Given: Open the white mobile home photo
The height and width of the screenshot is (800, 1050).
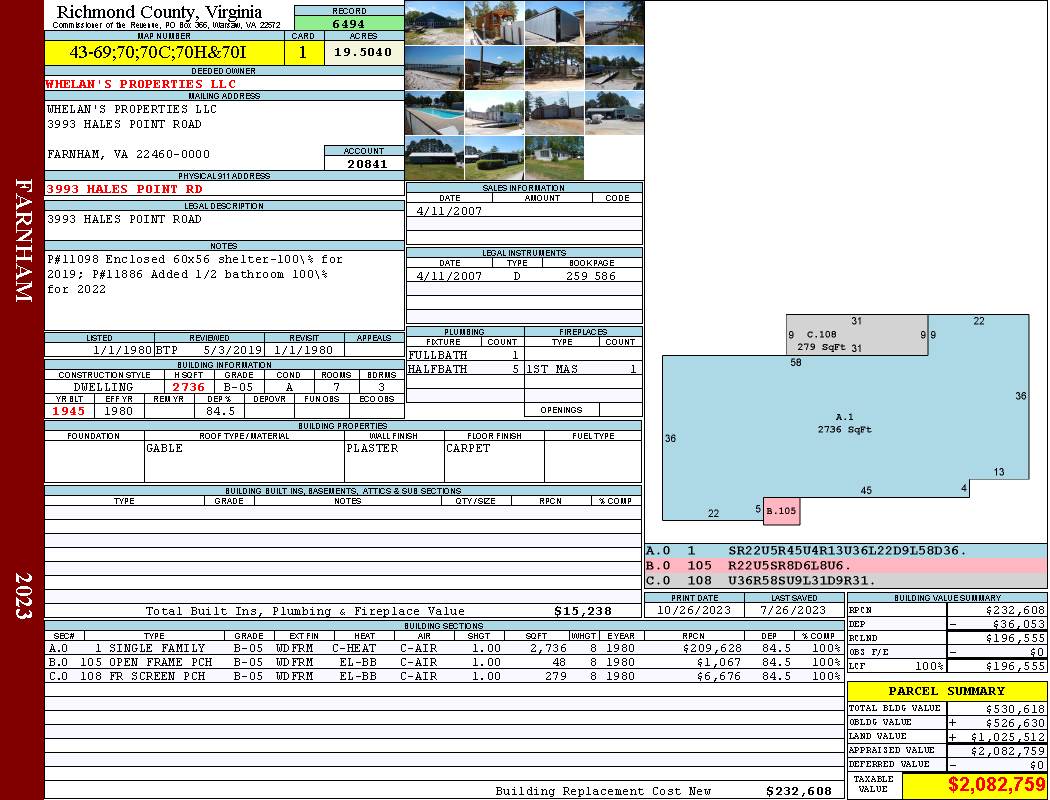Looking at the screenshot, I should pyautogui.click(x=553, y=157).
